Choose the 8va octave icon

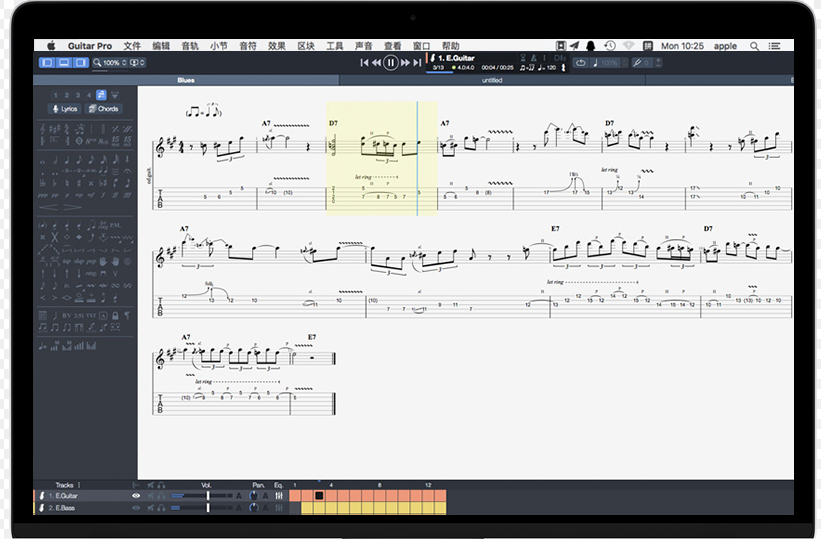(x=91, y=141)
